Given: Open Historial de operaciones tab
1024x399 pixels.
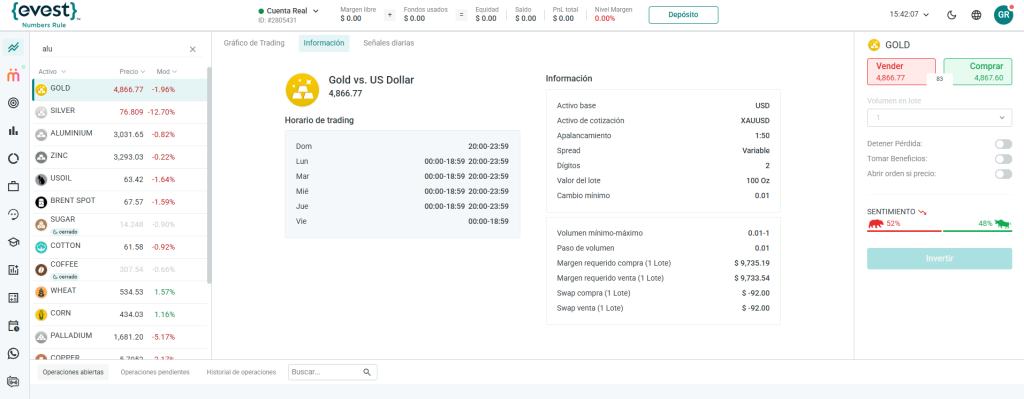Looking at the screenshot, I should [x=241, y=372].
